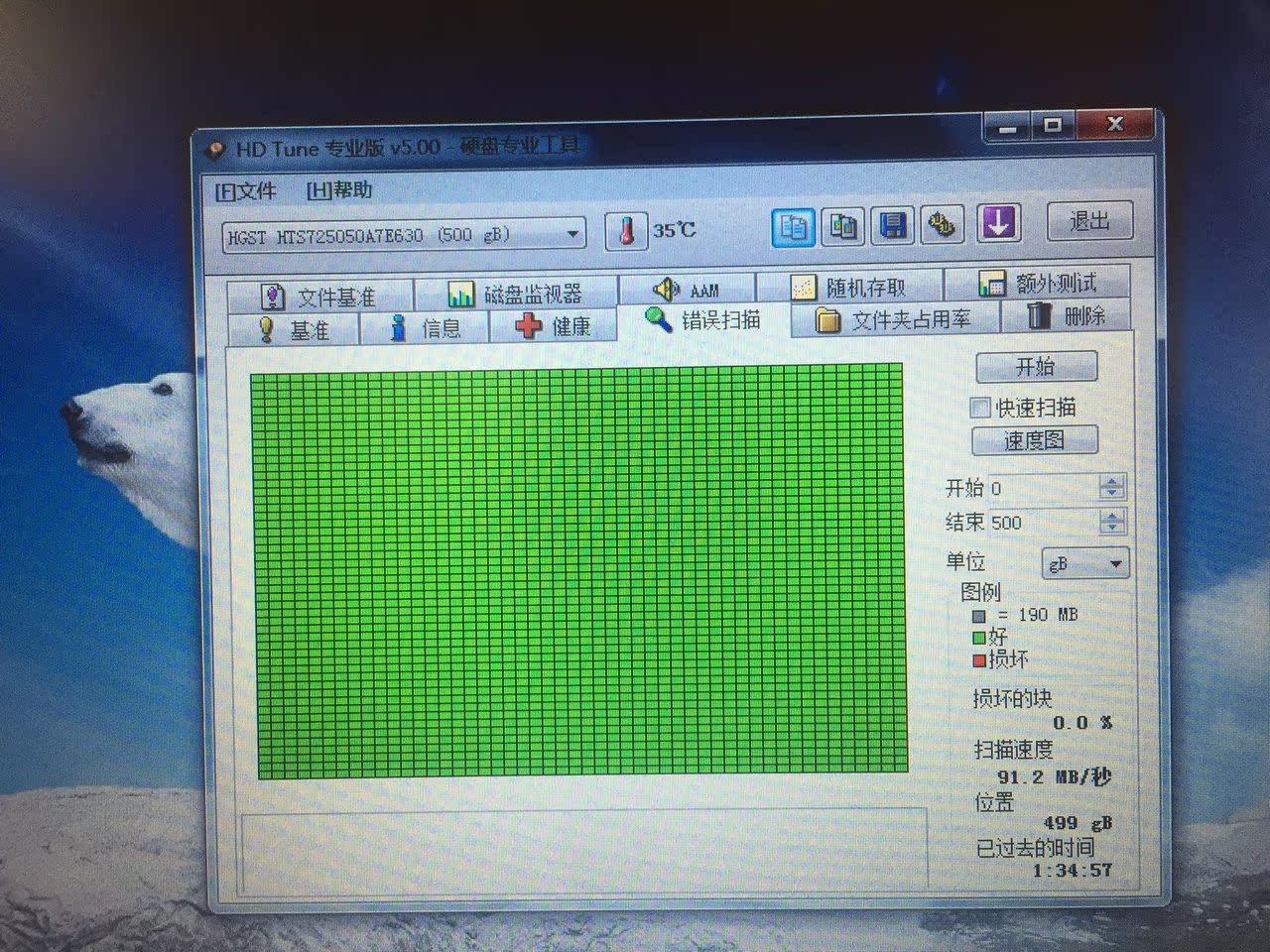Click the 35℃ temperature reading
1270x952 pixels.
coord(675,230)
